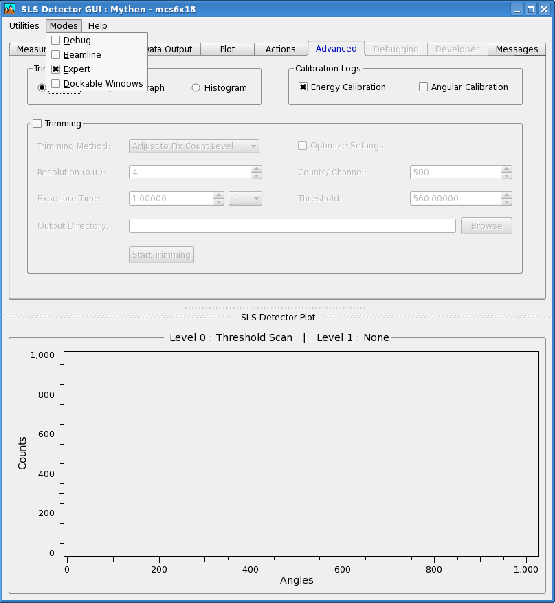Maximize the SLS Detector GUI window
Viewport: 555px width, 603px height.
[531, 9]
